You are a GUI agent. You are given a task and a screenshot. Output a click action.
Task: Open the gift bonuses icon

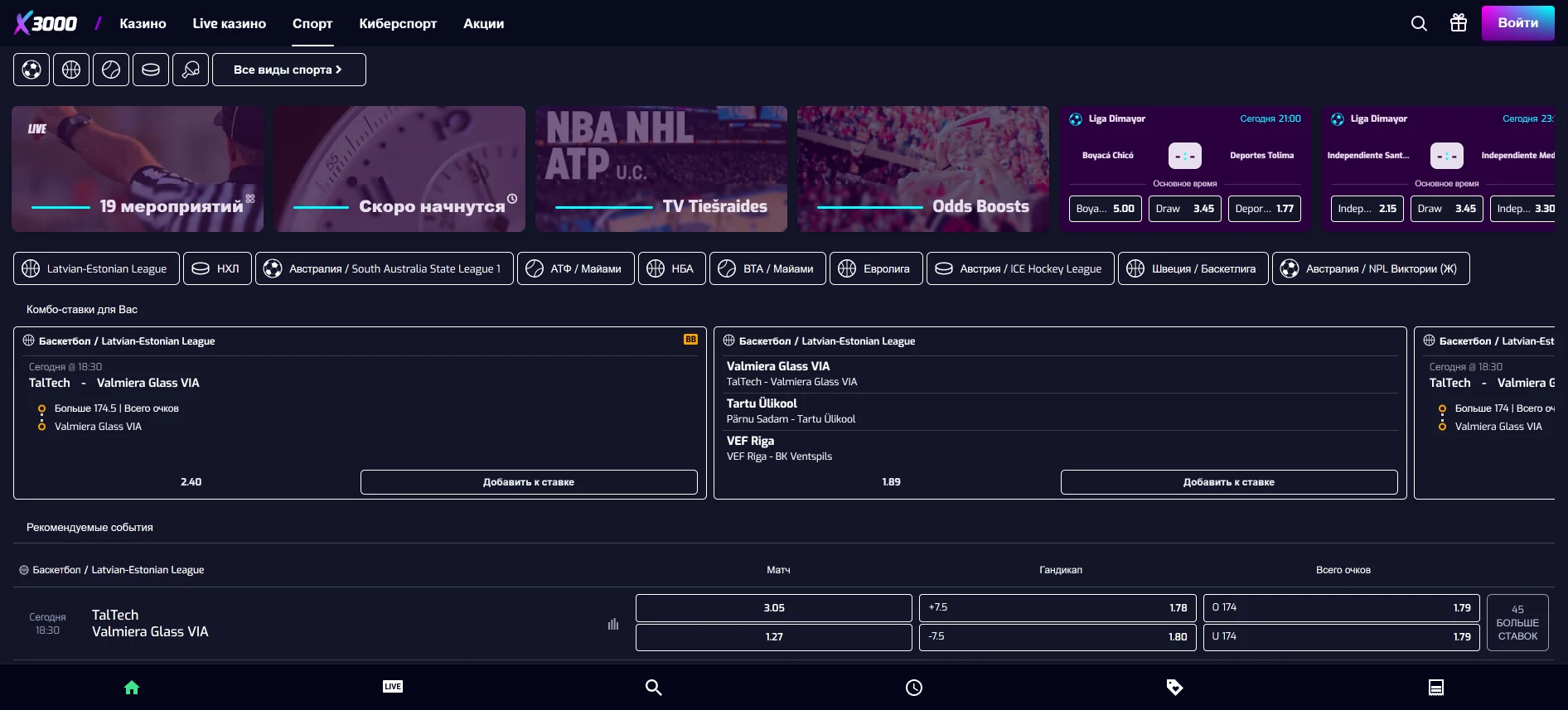click(1459, 23)
